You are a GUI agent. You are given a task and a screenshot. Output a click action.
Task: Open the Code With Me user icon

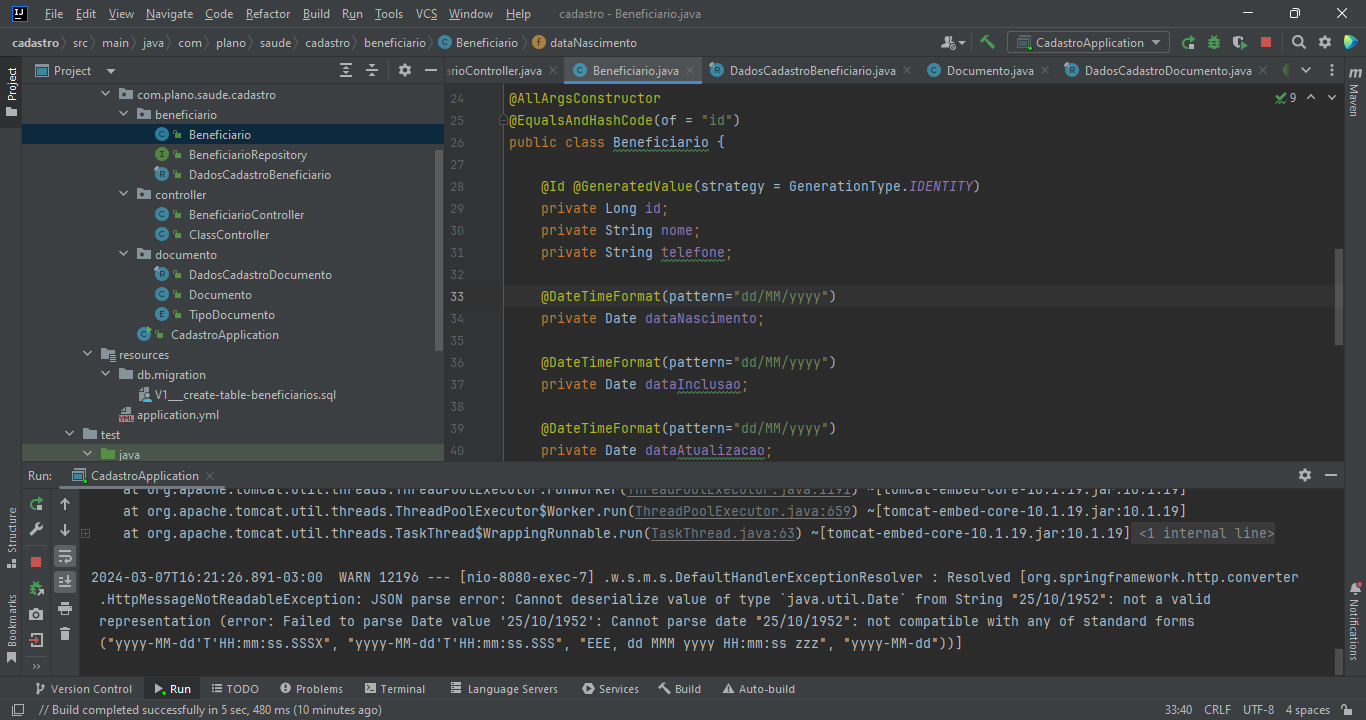(952, 43)
